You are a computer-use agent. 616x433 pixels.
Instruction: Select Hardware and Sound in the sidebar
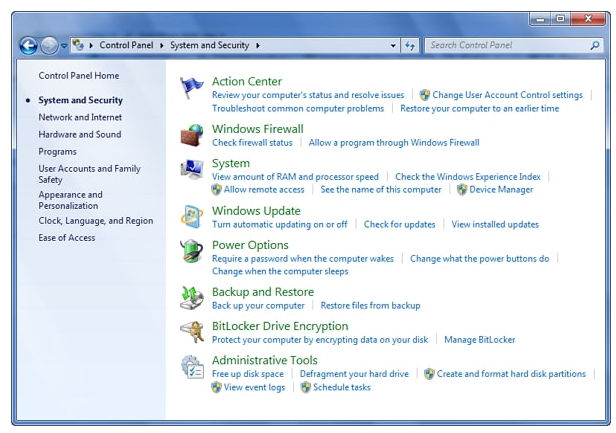pos(80,134)
